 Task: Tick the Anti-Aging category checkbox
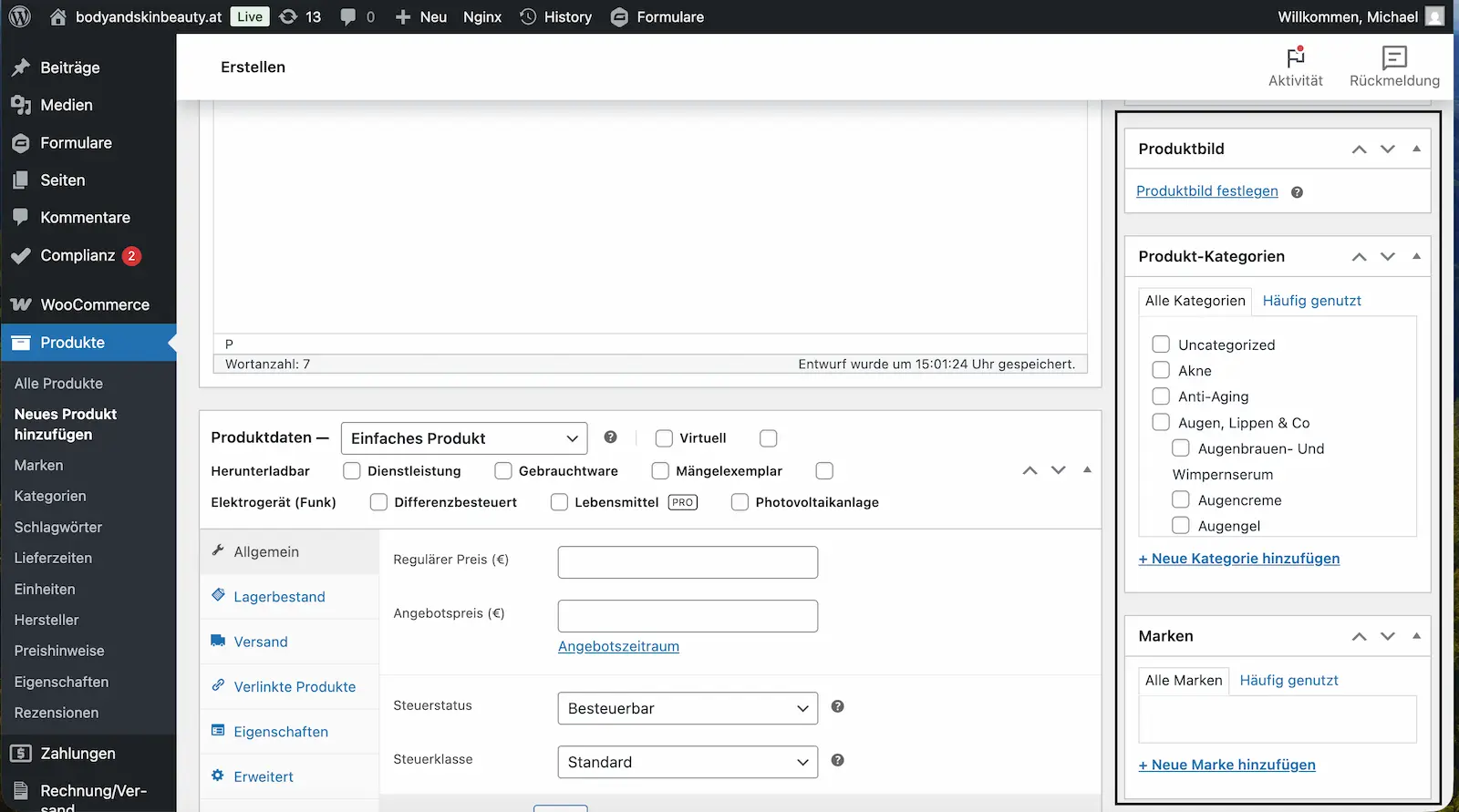tap(1161, 396)
